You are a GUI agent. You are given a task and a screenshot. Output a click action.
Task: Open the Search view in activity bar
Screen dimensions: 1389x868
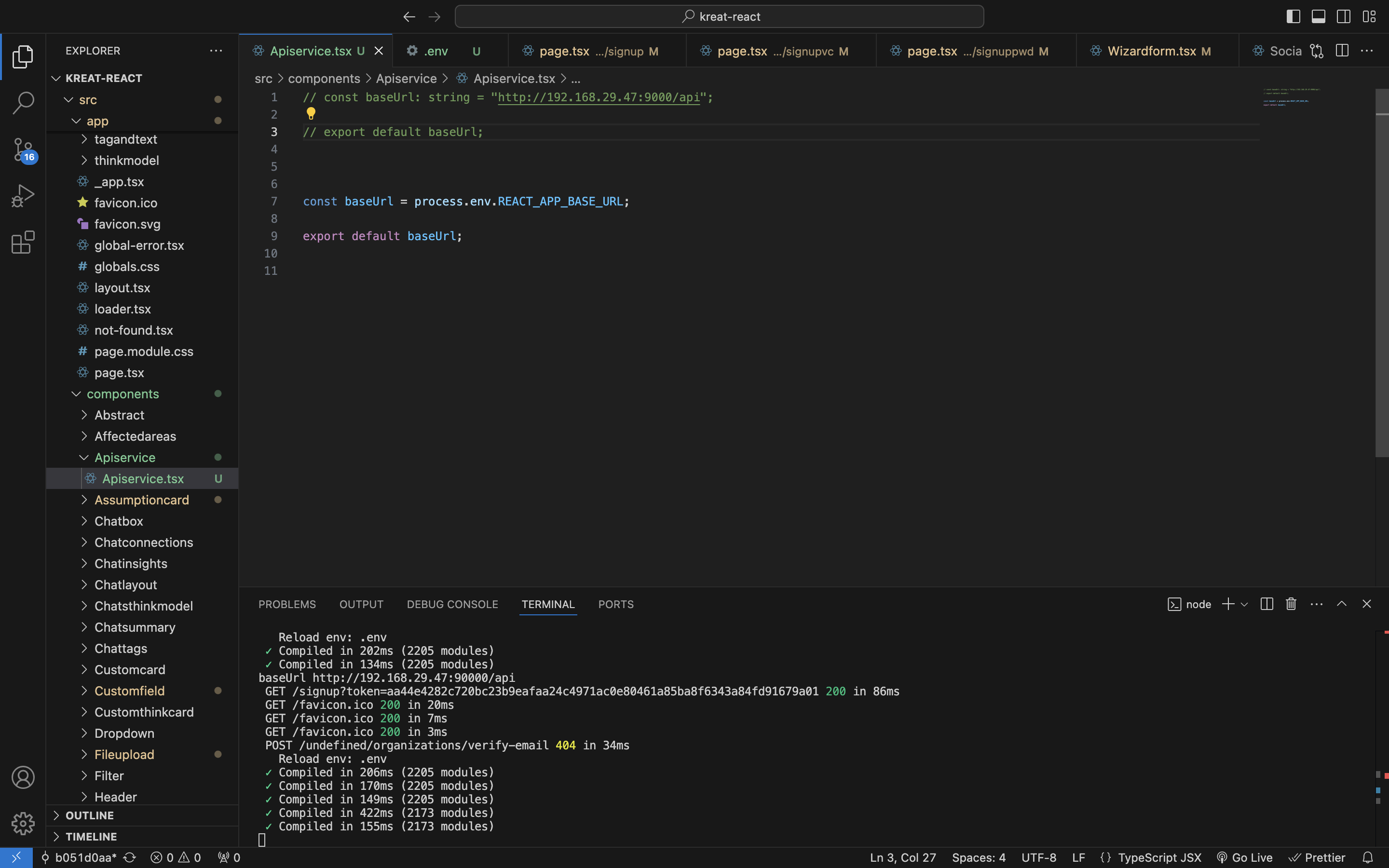click(23, 103)
